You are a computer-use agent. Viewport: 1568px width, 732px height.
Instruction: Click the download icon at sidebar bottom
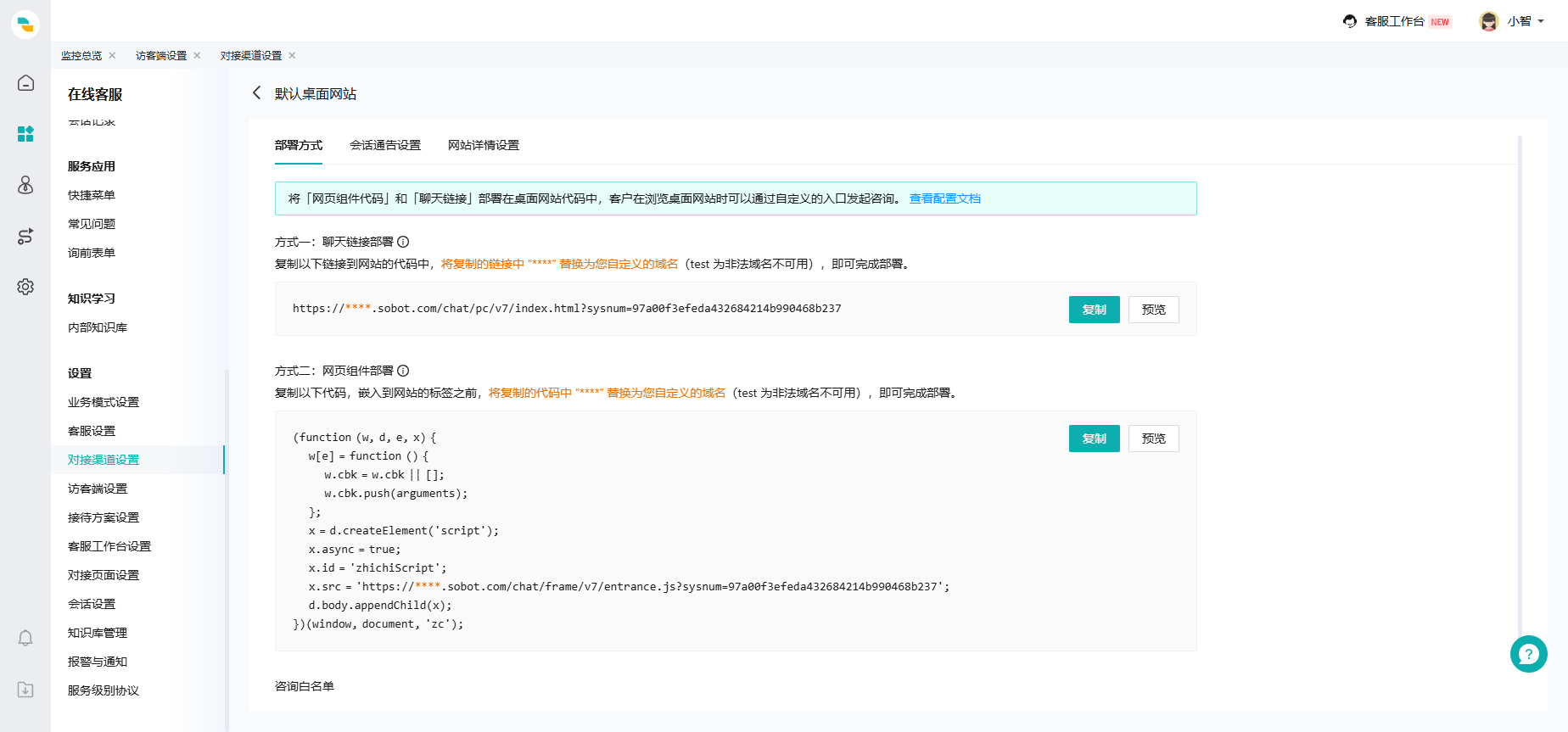[25, 690]
